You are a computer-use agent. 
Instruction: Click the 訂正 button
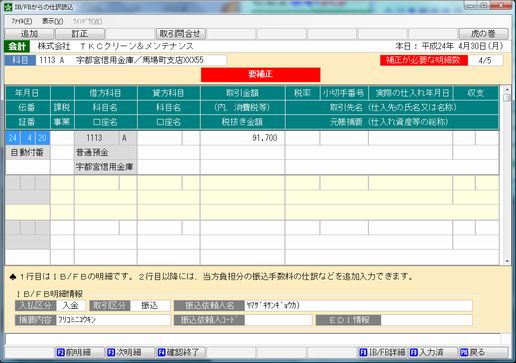80,34
